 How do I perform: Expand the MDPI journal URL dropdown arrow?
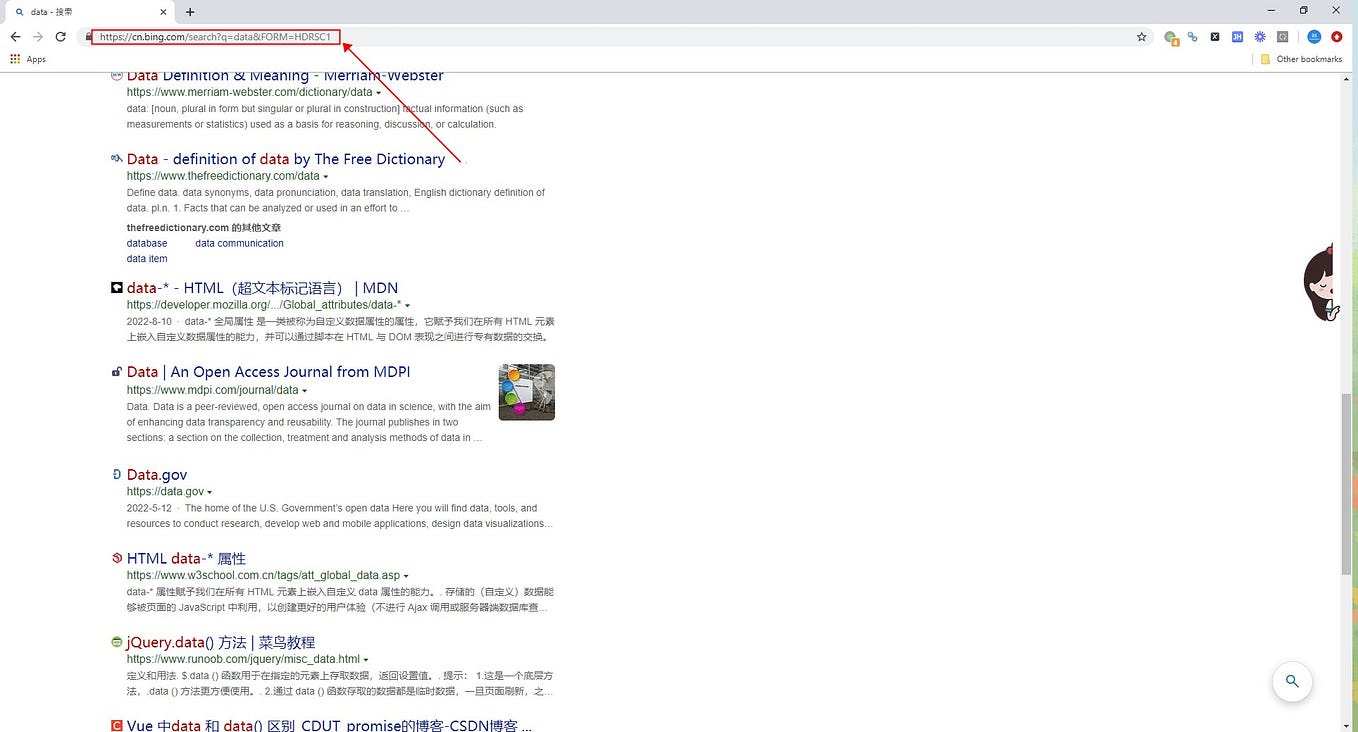tap(304, 390)
